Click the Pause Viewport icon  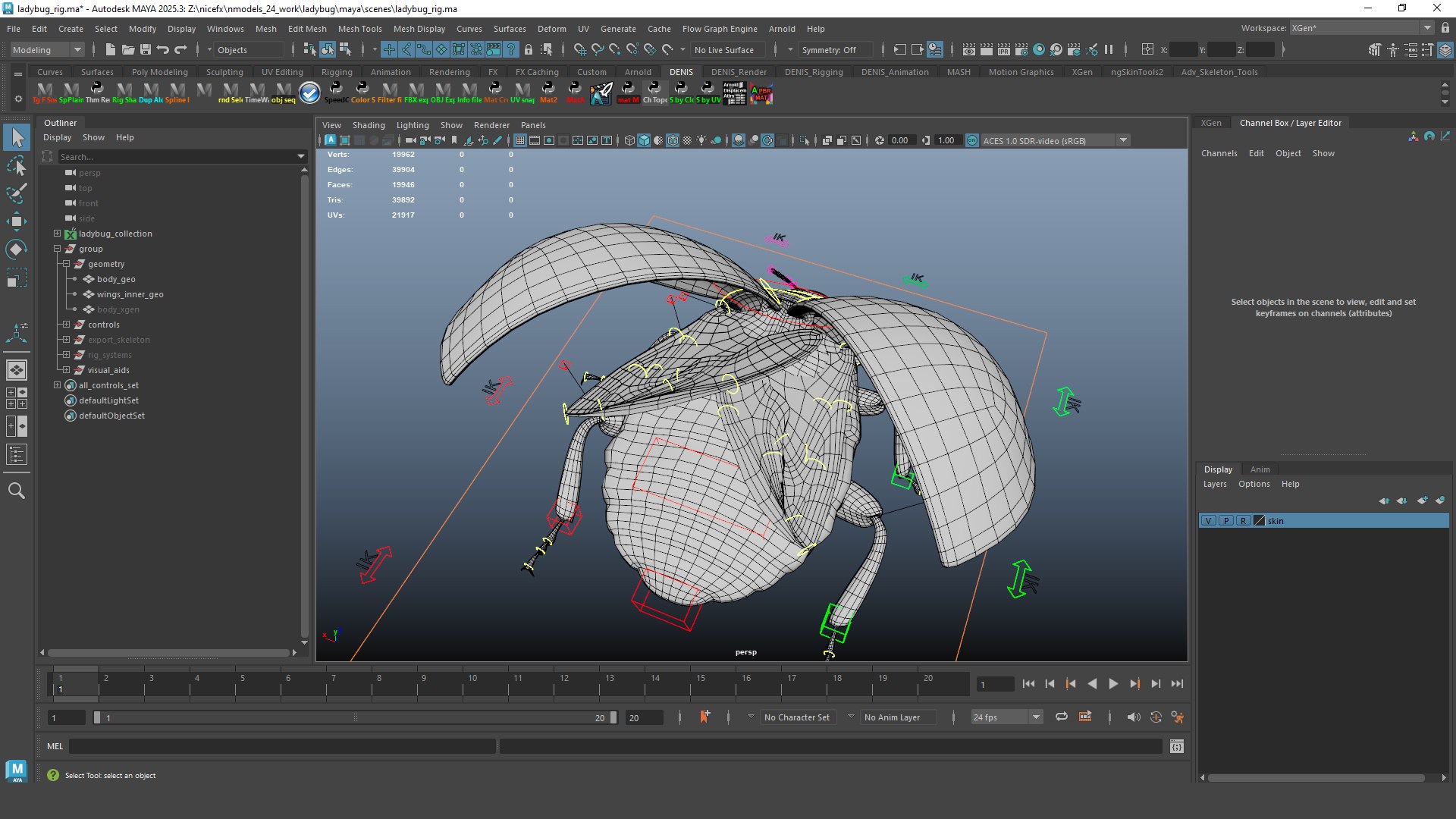pyautogui.click(x=1109, y=50)
